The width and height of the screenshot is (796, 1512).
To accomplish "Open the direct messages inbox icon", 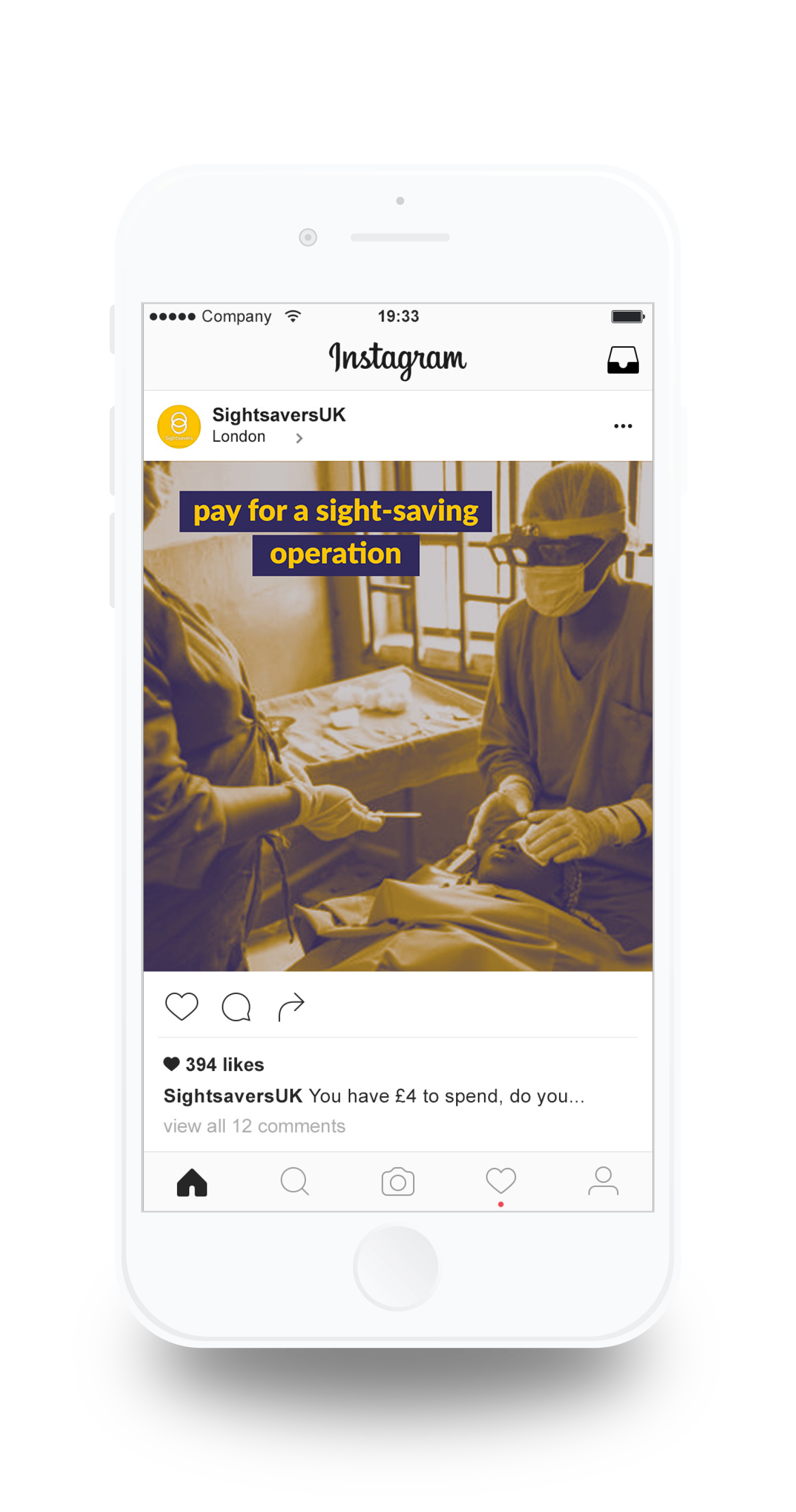I will 622,359.
